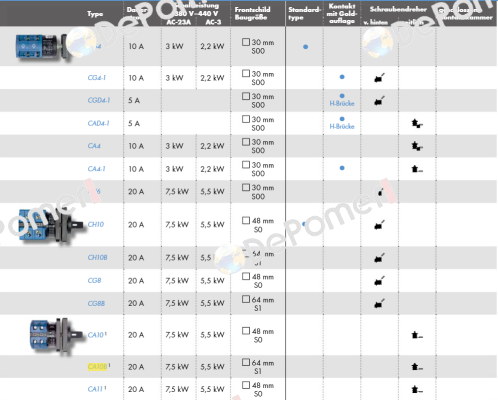This screenshot has height=400, width=498.
Task: Open the CG4-1 type link
Action: coord(97,78)
